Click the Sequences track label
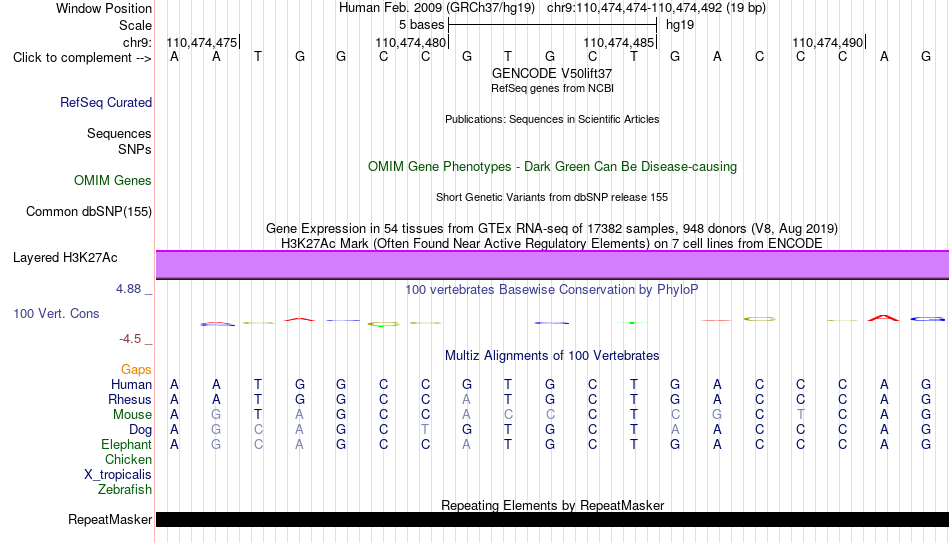This screenshot has height=543, width=950. pyautogui.click(x=119, y=133)
